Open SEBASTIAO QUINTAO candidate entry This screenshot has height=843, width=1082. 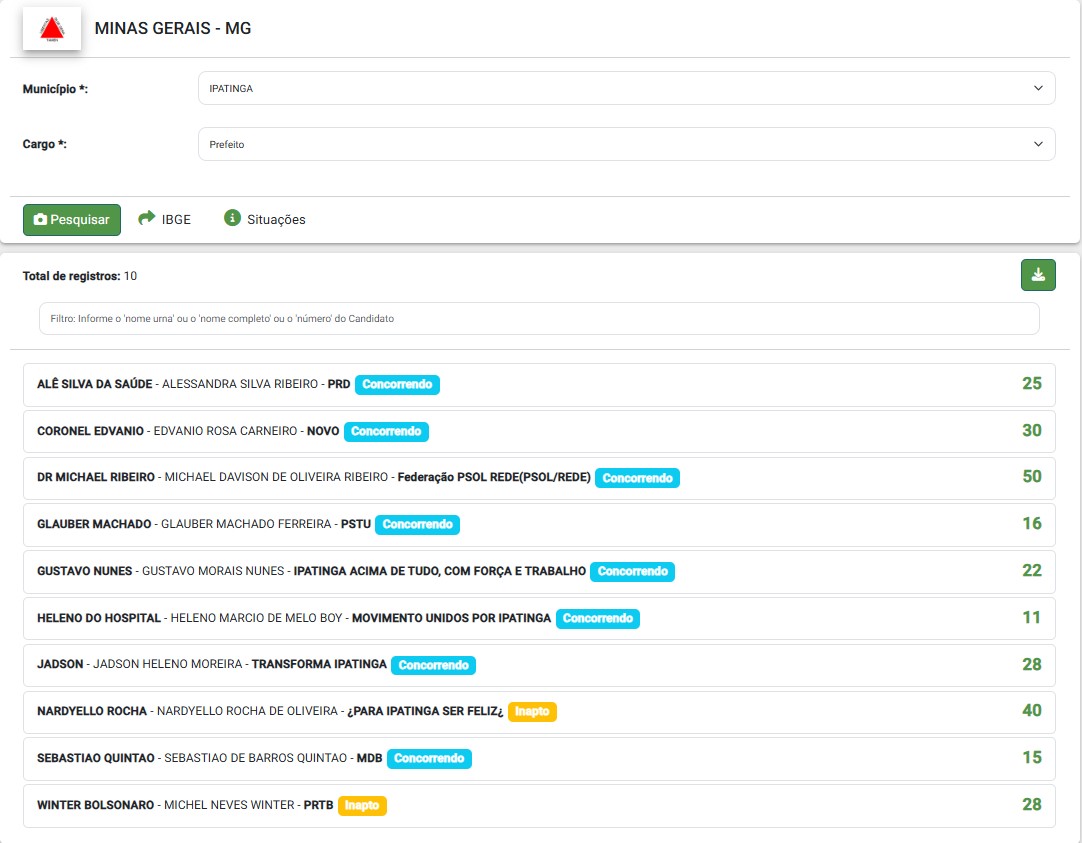(96, 759)
